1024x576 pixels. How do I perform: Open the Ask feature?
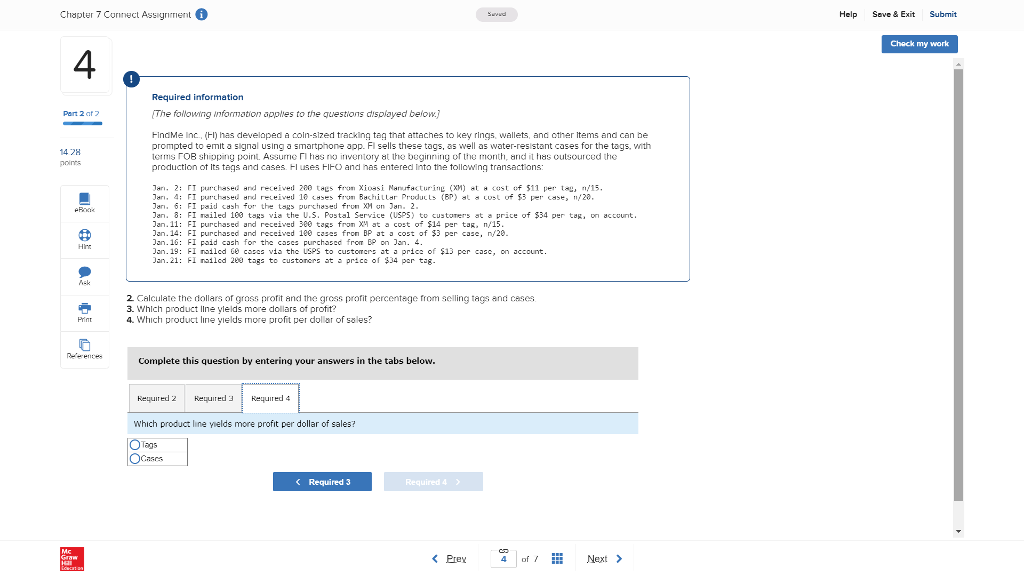[84, 276]
